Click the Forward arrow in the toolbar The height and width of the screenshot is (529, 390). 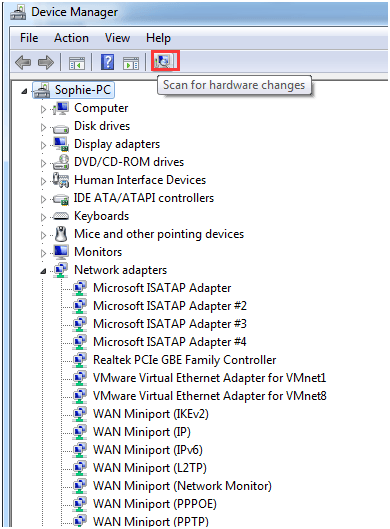46,62
